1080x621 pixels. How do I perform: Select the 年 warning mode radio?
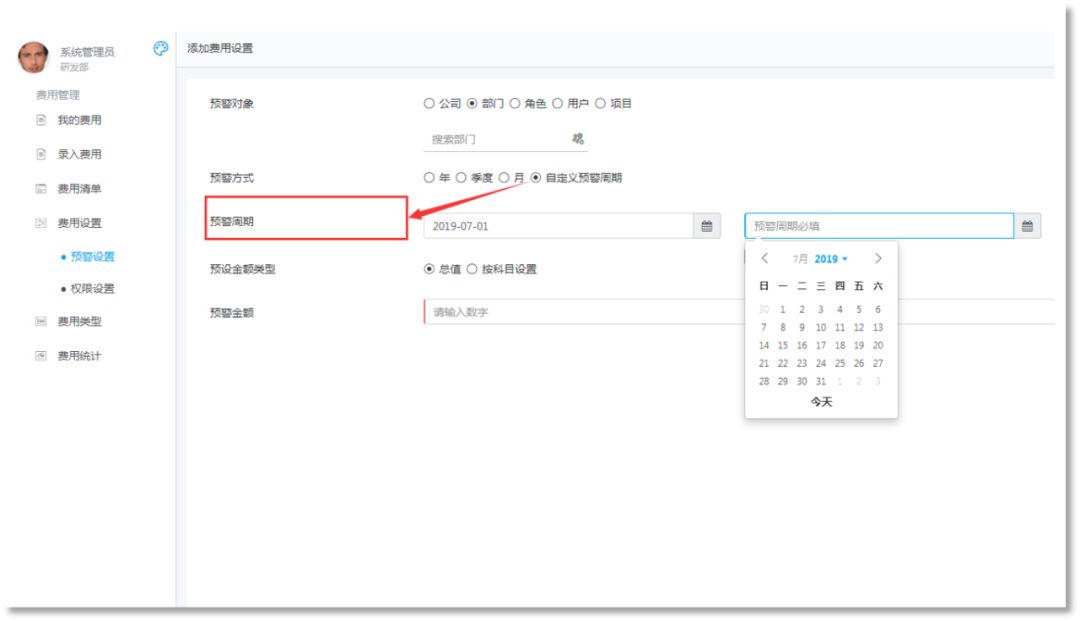(429, 178)
